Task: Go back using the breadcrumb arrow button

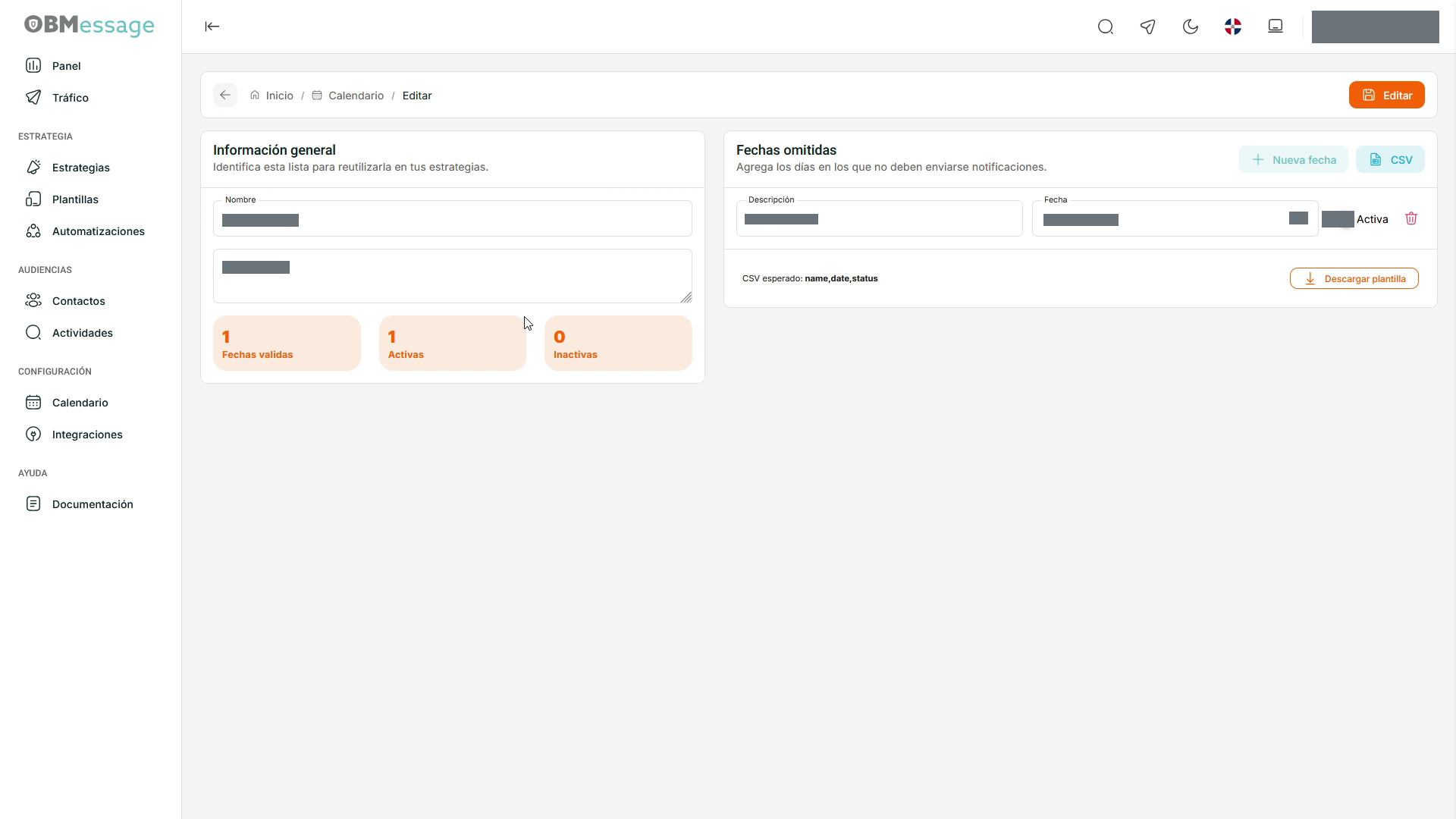Action: [x=225, y=95]
